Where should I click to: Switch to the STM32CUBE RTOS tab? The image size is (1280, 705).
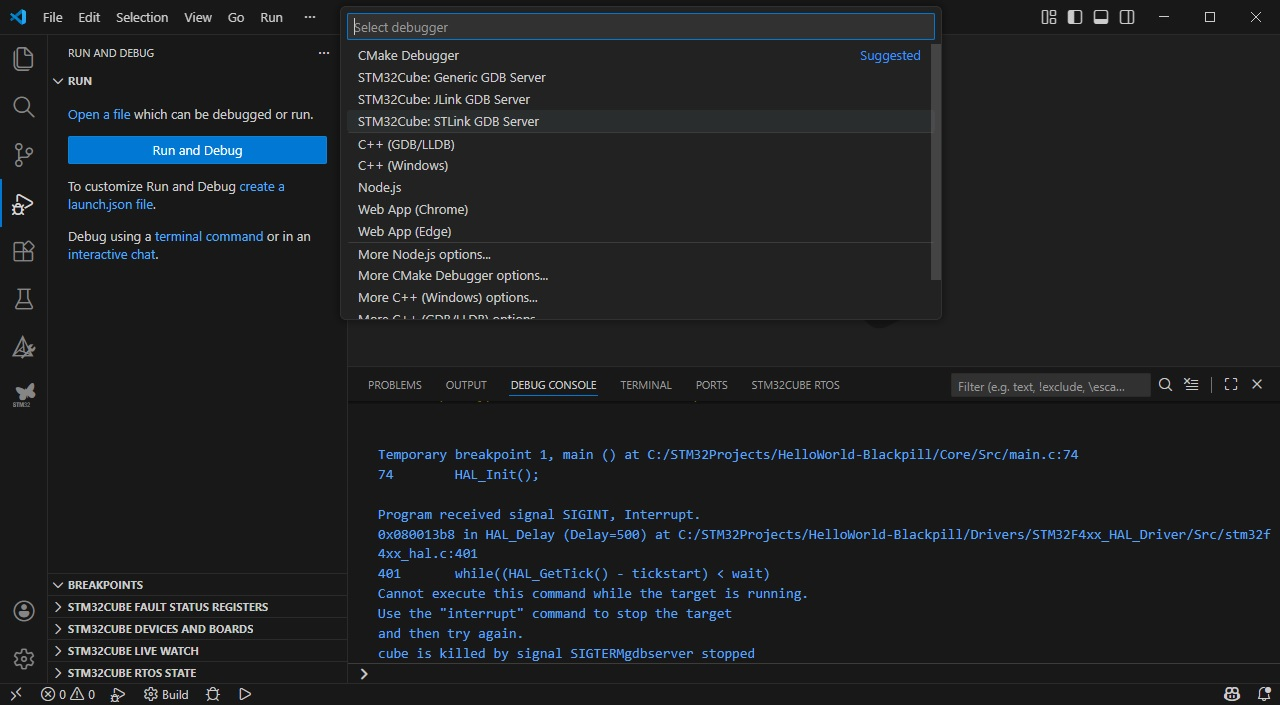(x=796, y=385)
